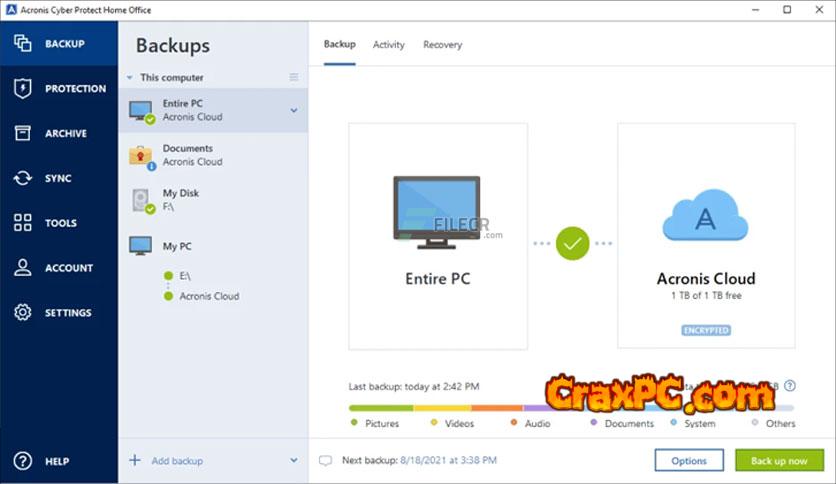
Task: Click the Videos legend label
Action: (459, 423)
